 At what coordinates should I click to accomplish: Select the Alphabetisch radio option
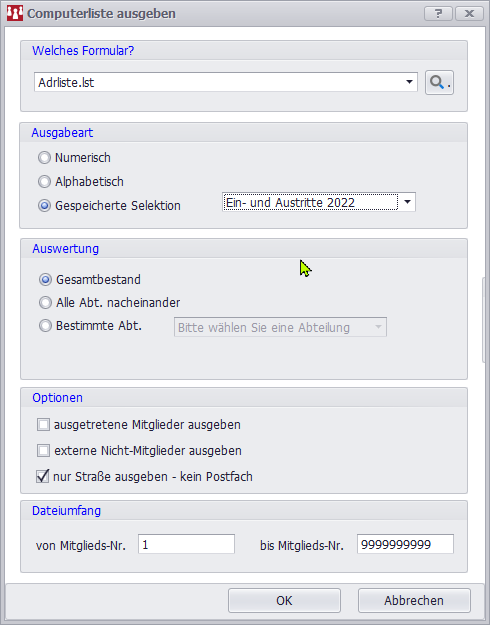(44, 182)
